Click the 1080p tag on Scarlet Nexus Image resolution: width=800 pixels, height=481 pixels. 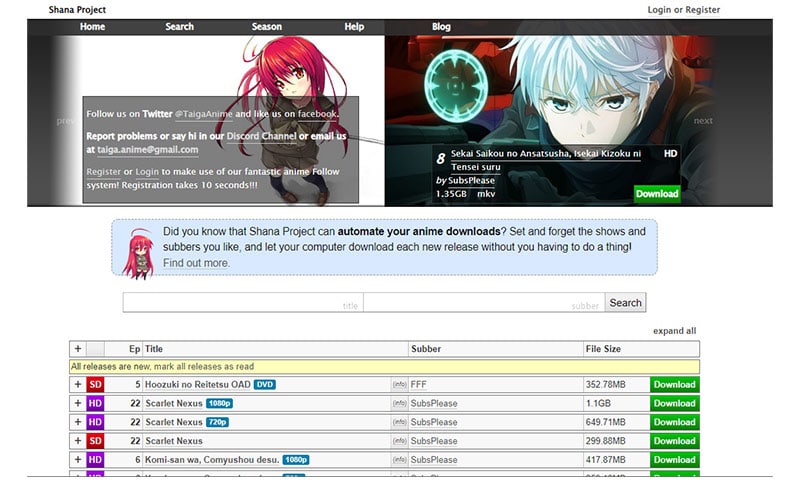[219, 403]
